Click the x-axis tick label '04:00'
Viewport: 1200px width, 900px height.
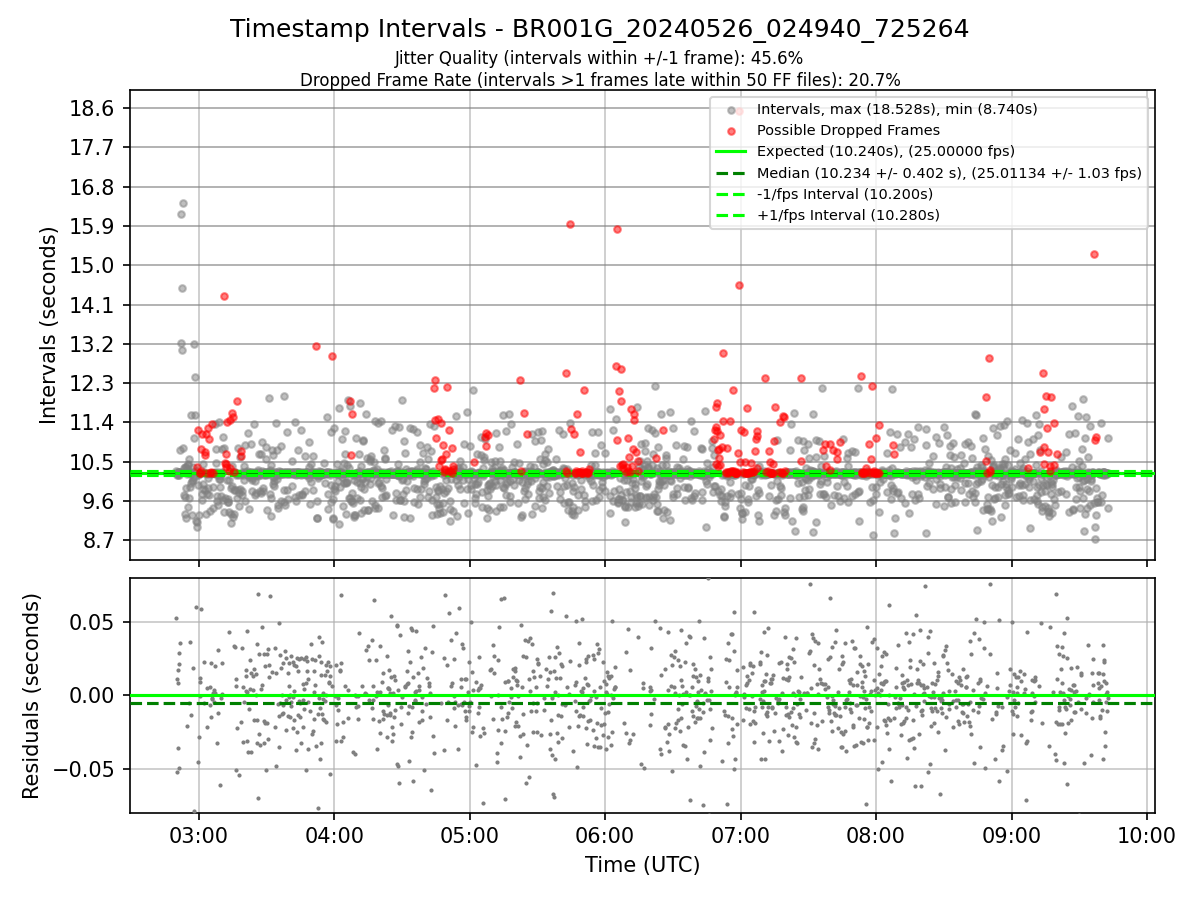(x=334, y=833)
